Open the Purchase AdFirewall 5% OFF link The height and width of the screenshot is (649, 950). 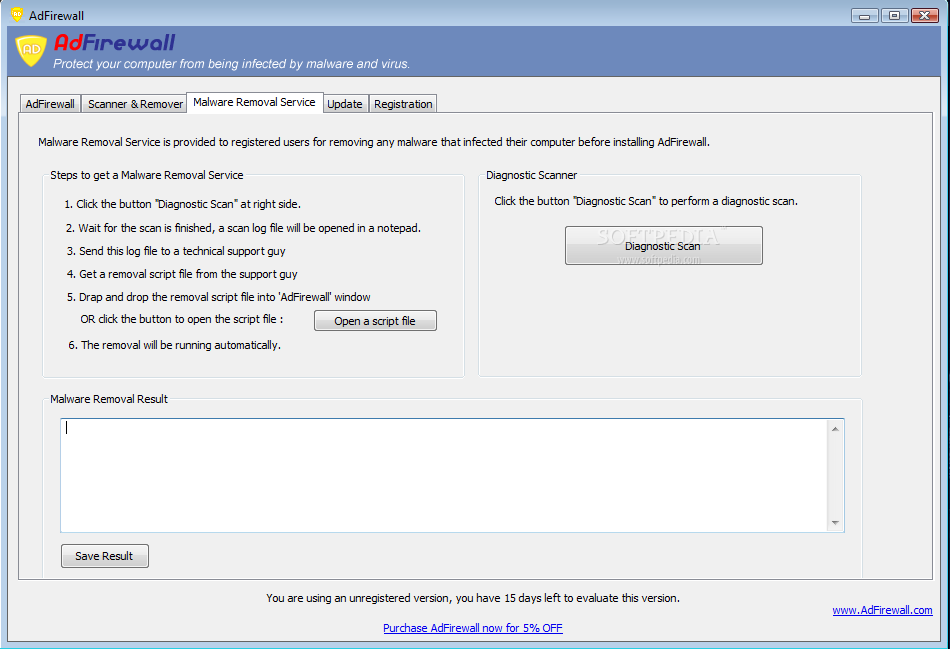pos(473,628)
